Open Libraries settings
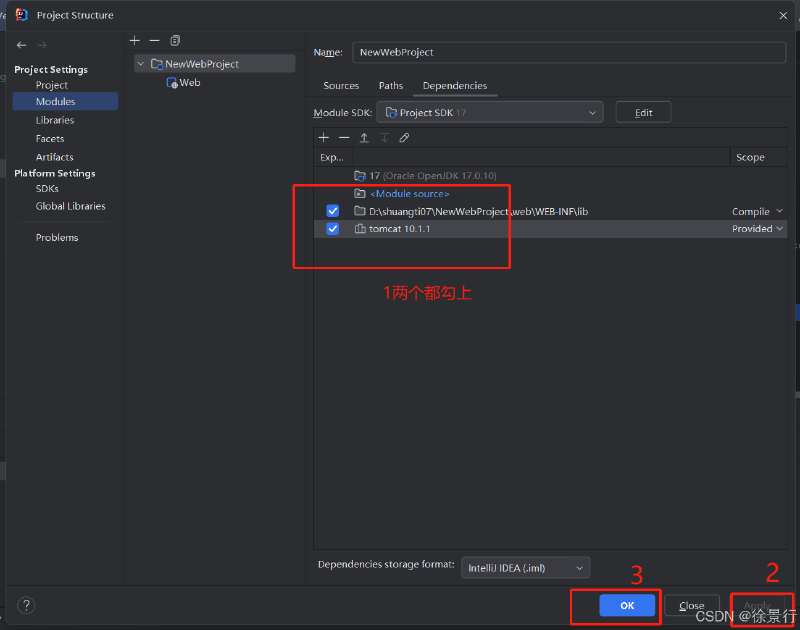 (x=55, y=120)
